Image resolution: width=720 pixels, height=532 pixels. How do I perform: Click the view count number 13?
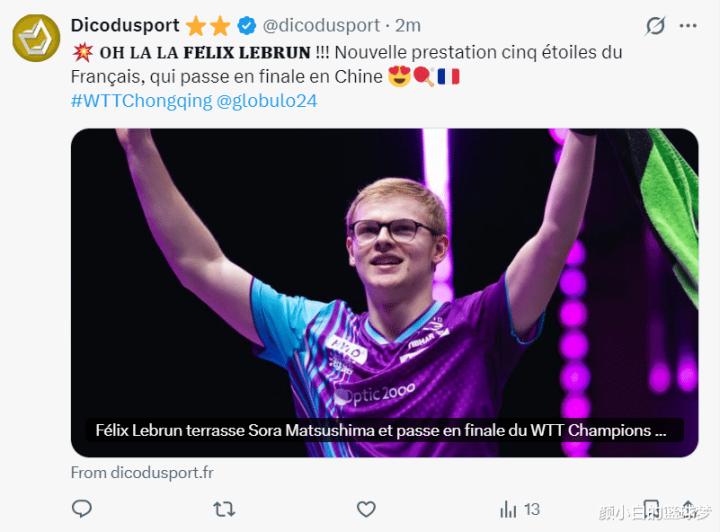point(532,510)
